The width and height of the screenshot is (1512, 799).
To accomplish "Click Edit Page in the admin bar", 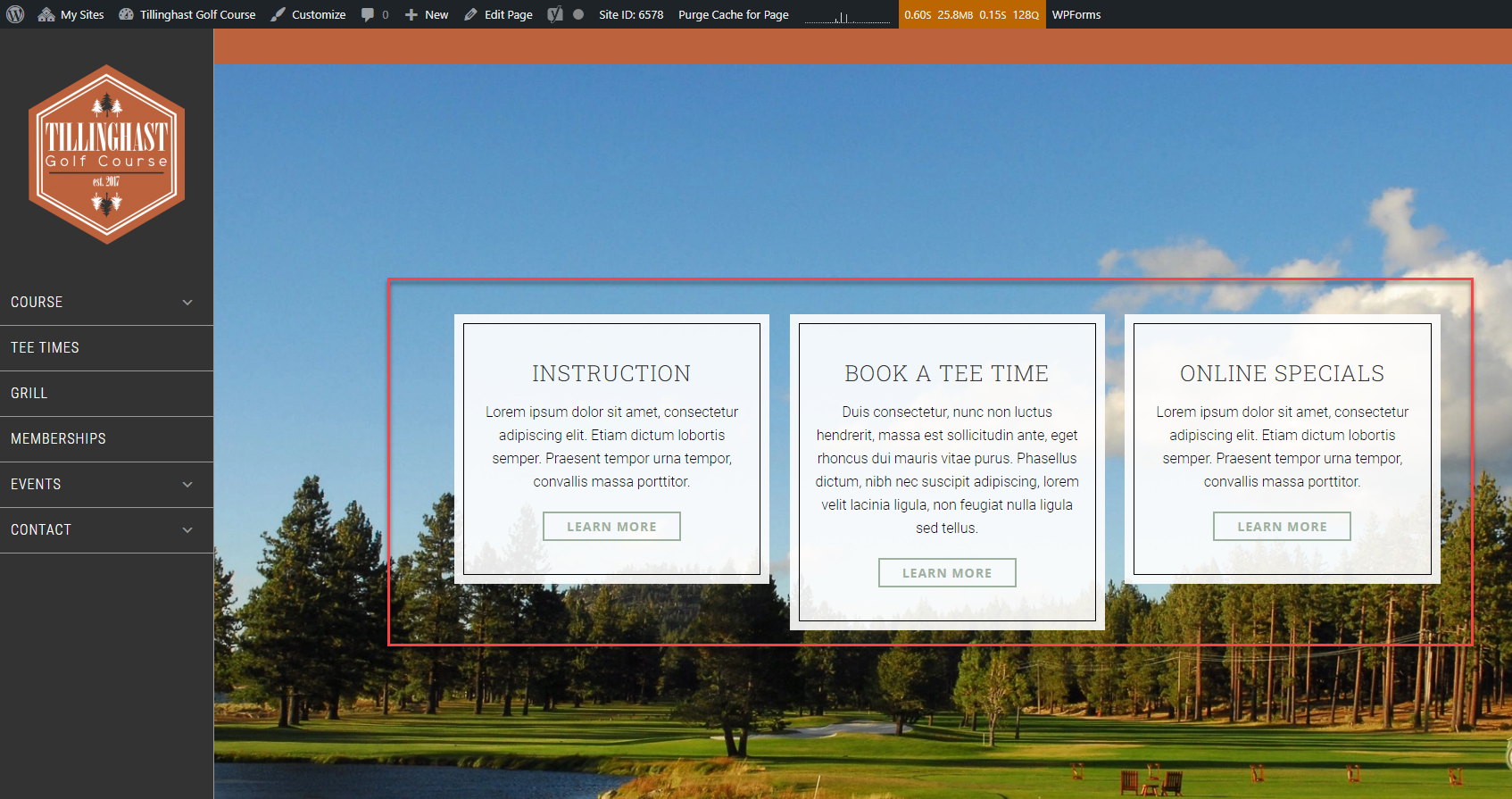I will pos(498,14).
